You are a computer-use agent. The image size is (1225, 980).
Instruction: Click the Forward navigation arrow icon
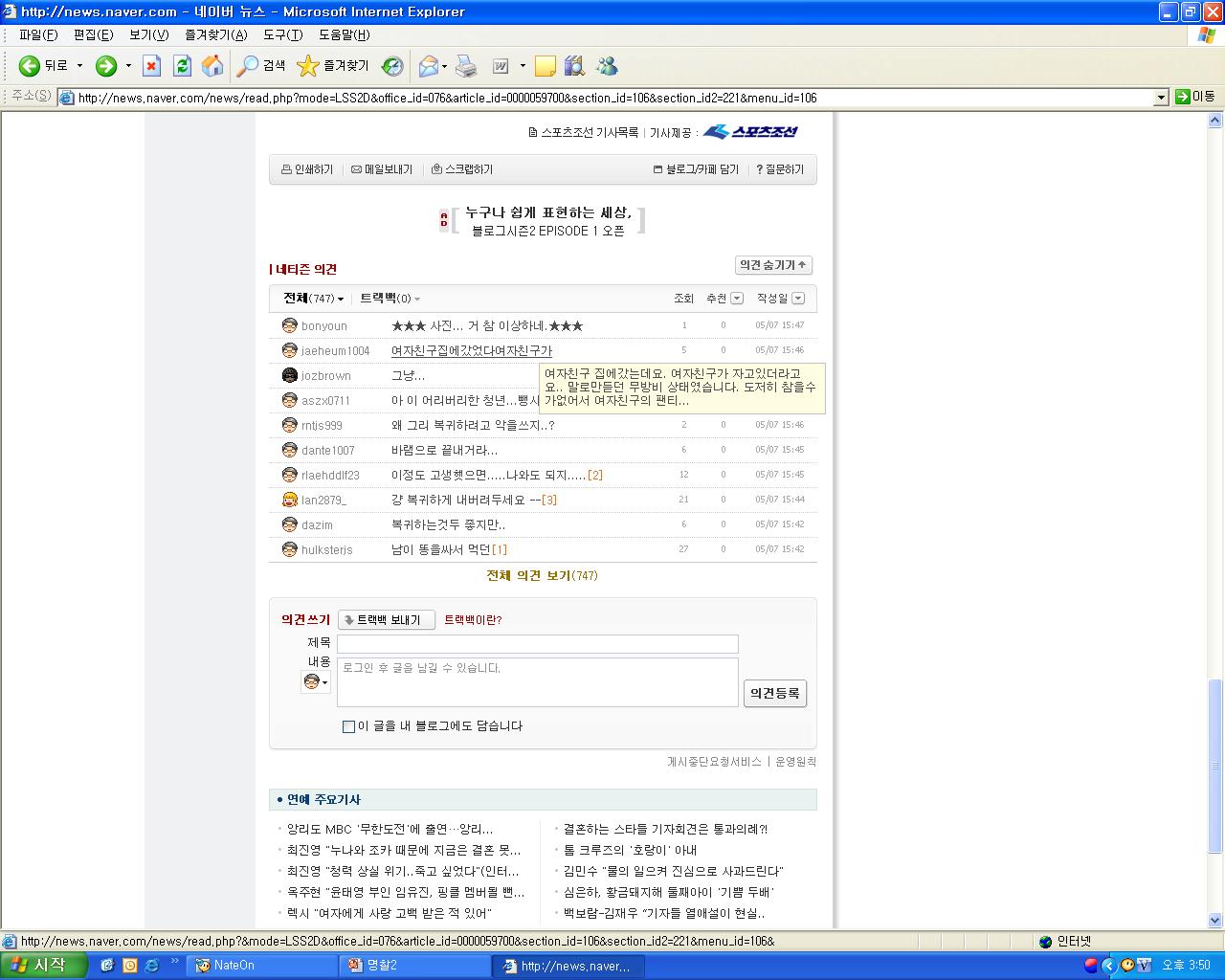106,66
